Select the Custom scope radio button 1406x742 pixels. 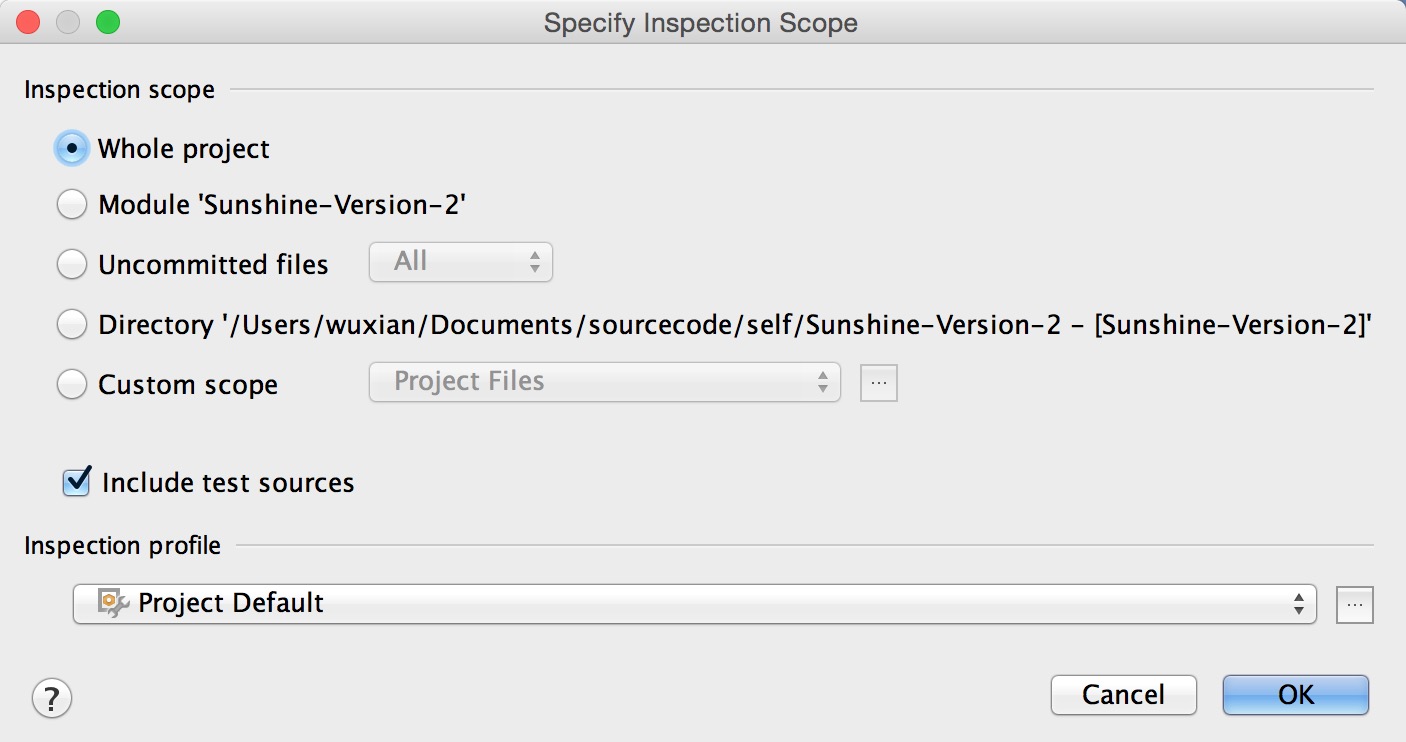point(72,384)
